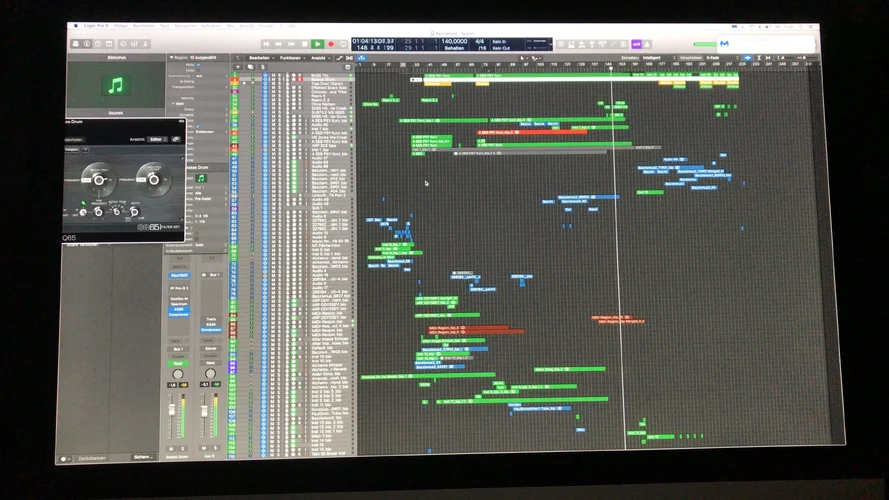Toggle global track Solo S button
This screenshot has width=889, height=500.
[263, 67]
